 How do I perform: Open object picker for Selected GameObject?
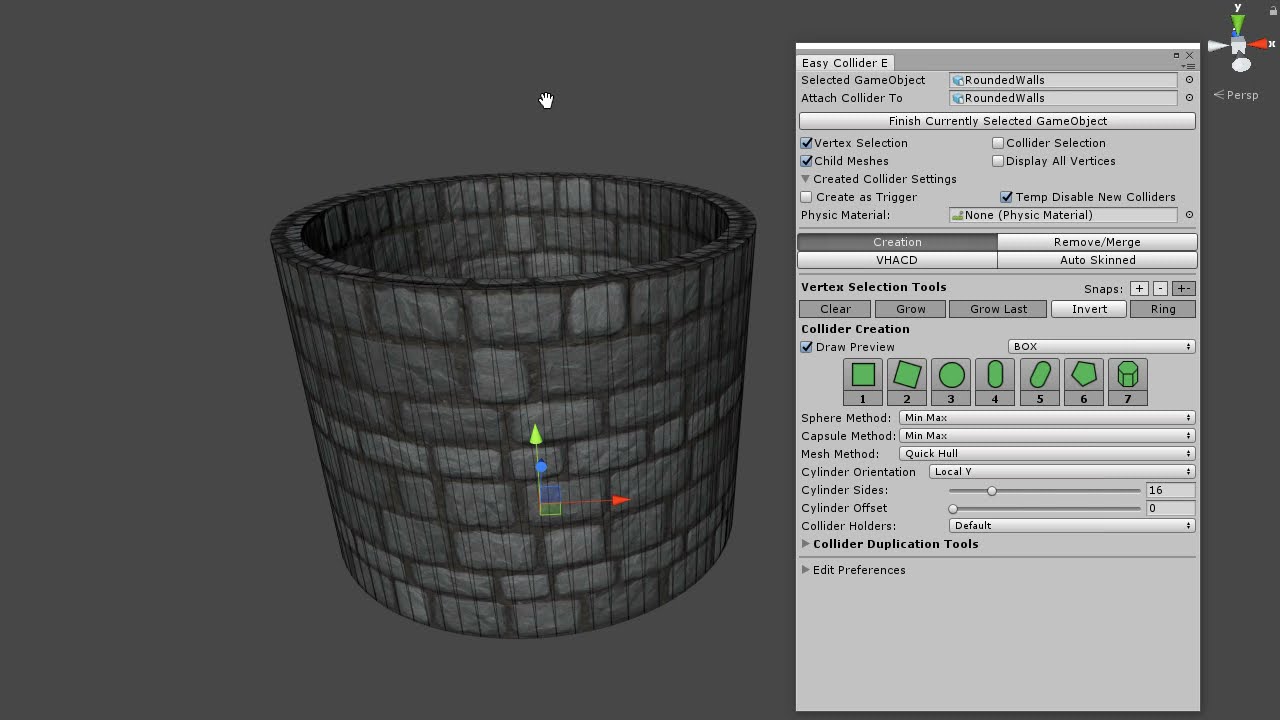pos(1189,80)
